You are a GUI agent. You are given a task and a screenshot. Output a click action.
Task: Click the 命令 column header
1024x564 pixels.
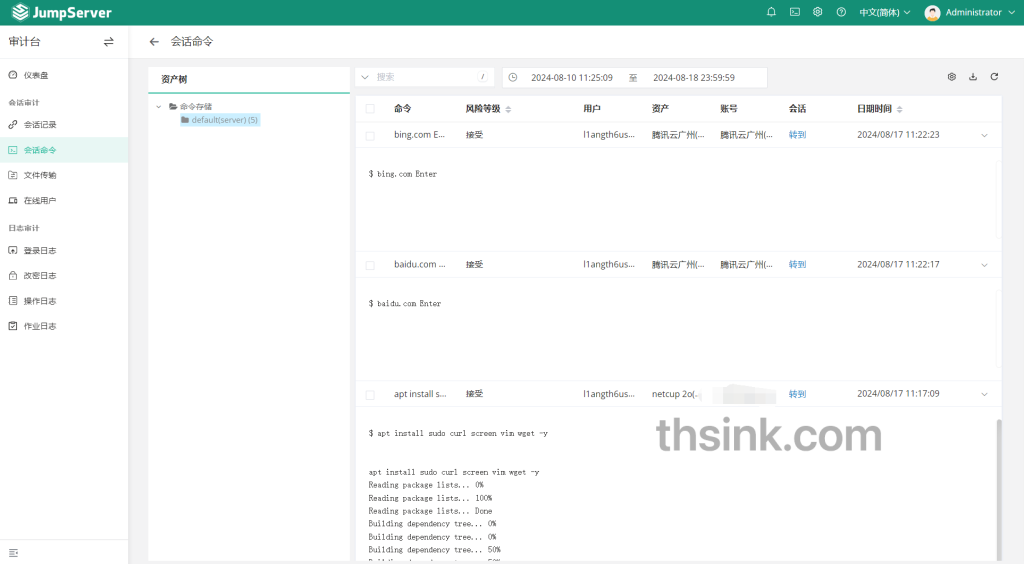[402, 109]
